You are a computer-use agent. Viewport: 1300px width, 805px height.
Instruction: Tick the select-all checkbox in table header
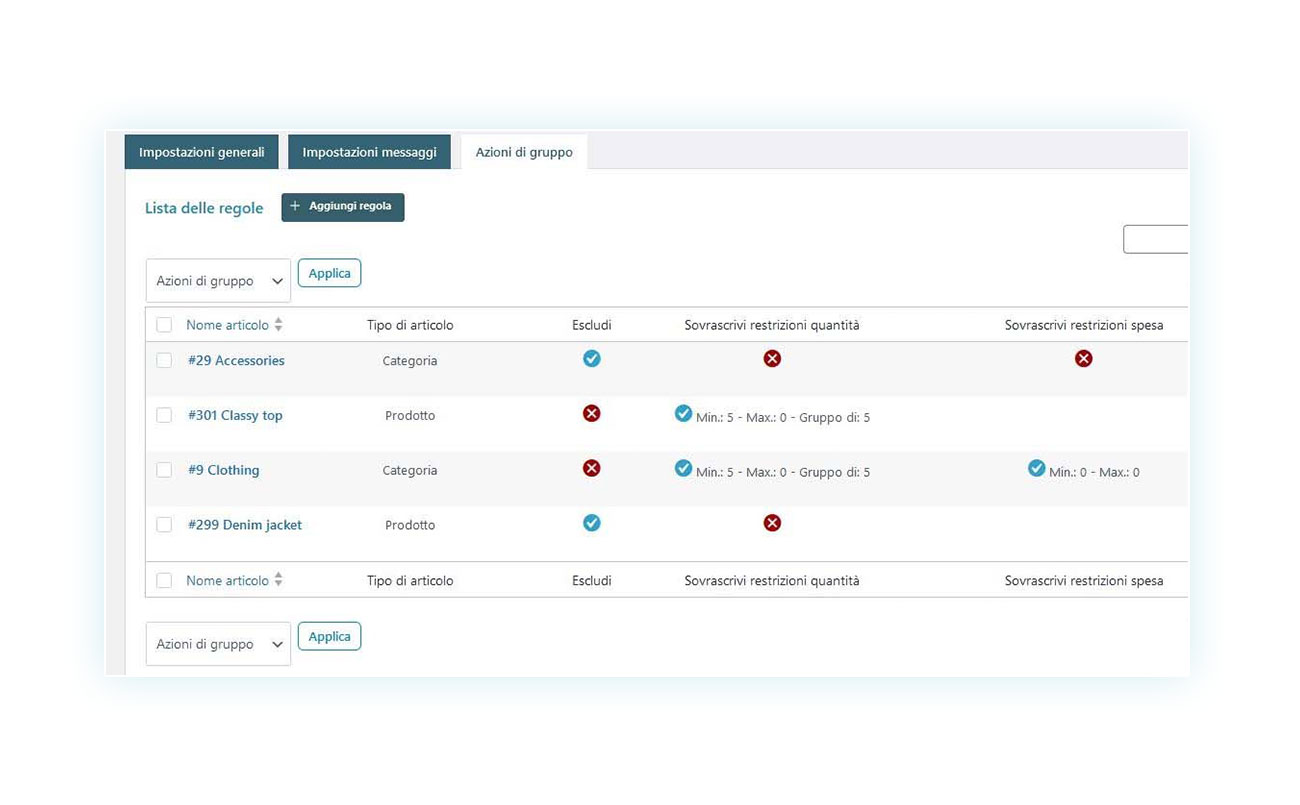click(x=164, y=325)
